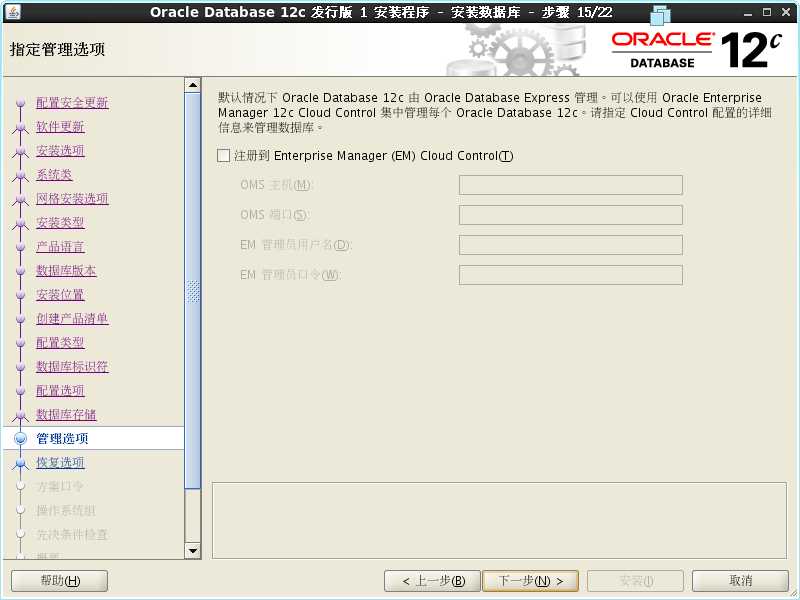Jump to the 数据库存储 step
Image resolution: width=800 pixels, height=600 pixels.
pos(66,414)
